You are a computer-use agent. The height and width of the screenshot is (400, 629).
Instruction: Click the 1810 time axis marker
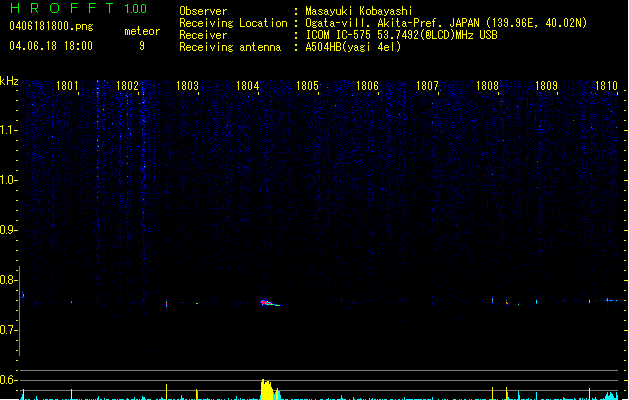coord(607,86)
